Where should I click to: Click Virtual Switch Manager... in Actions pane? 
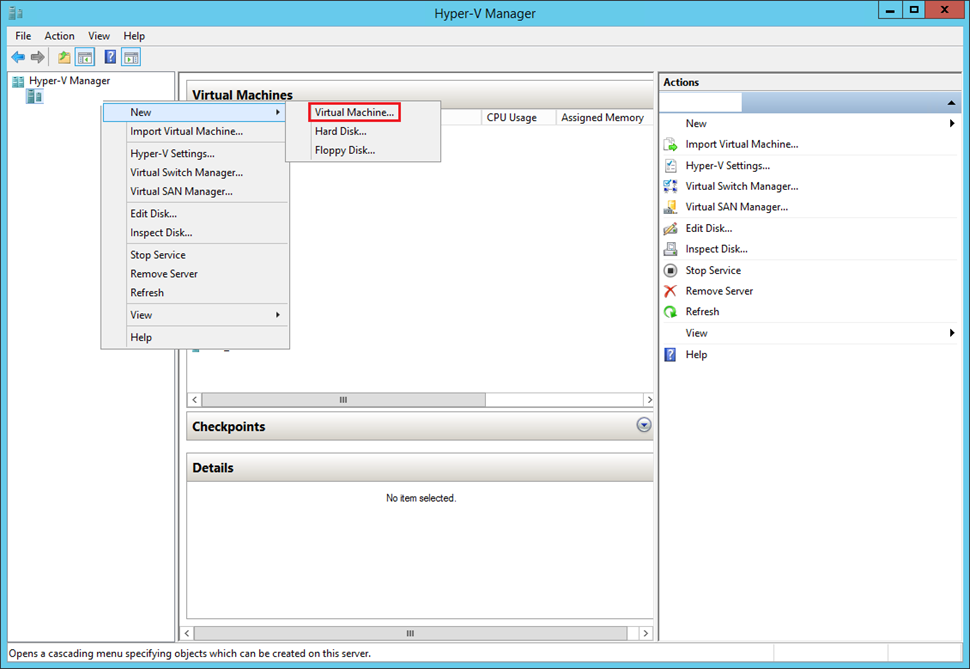[x=742, y=186]
